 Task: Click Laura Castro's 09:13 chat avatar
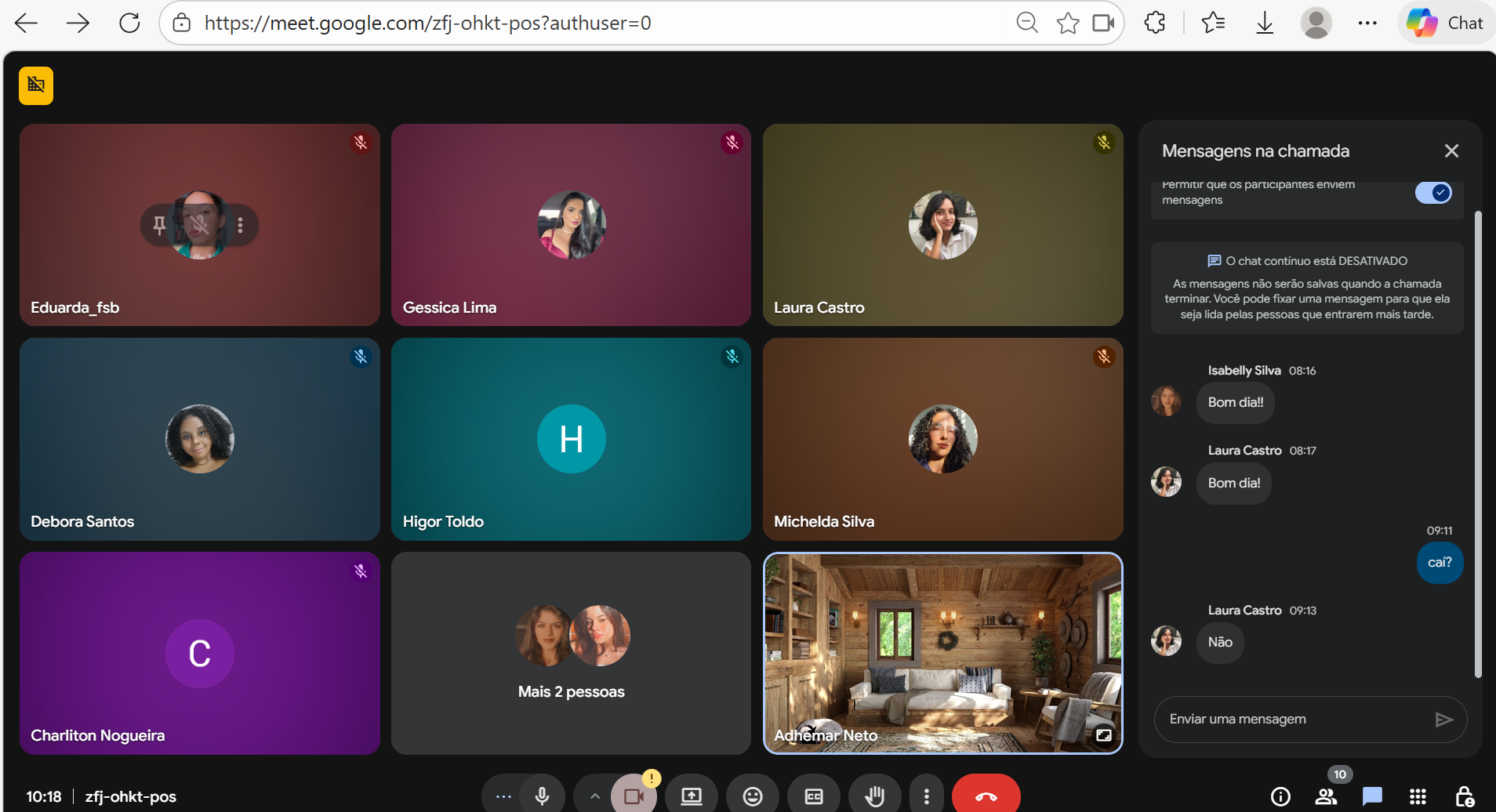[1166, 641]
